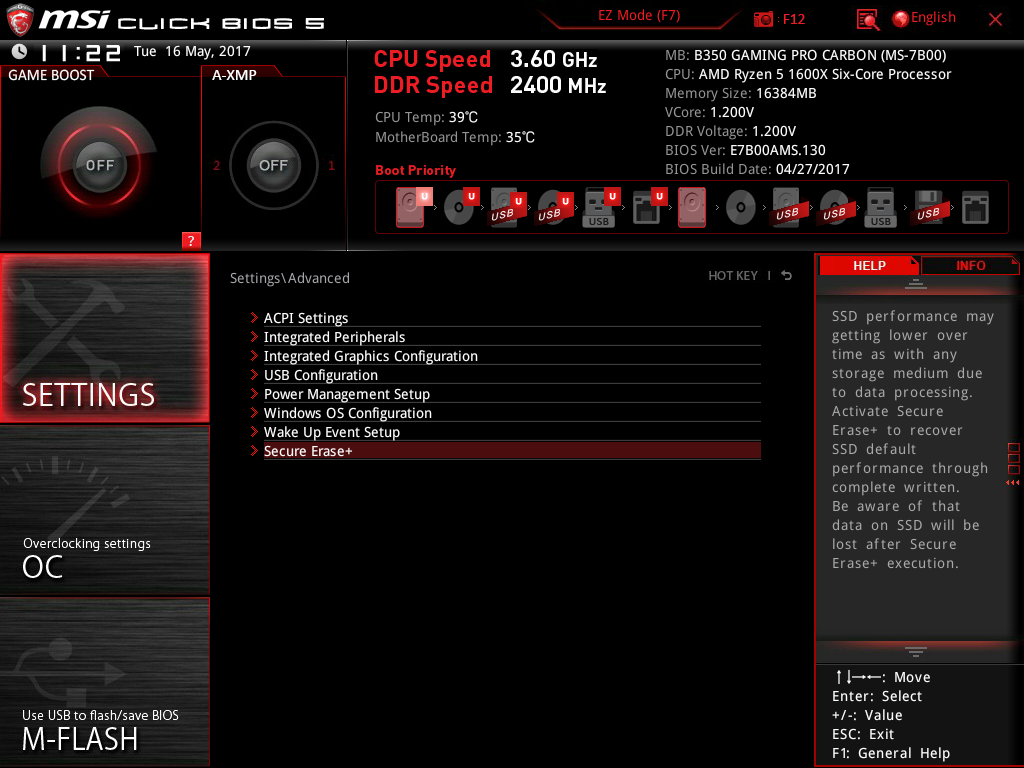Image resolution: width=1024 pixels, height=768 pixels.
Task: Open the SETTINGS section
Action: (104, 338)
